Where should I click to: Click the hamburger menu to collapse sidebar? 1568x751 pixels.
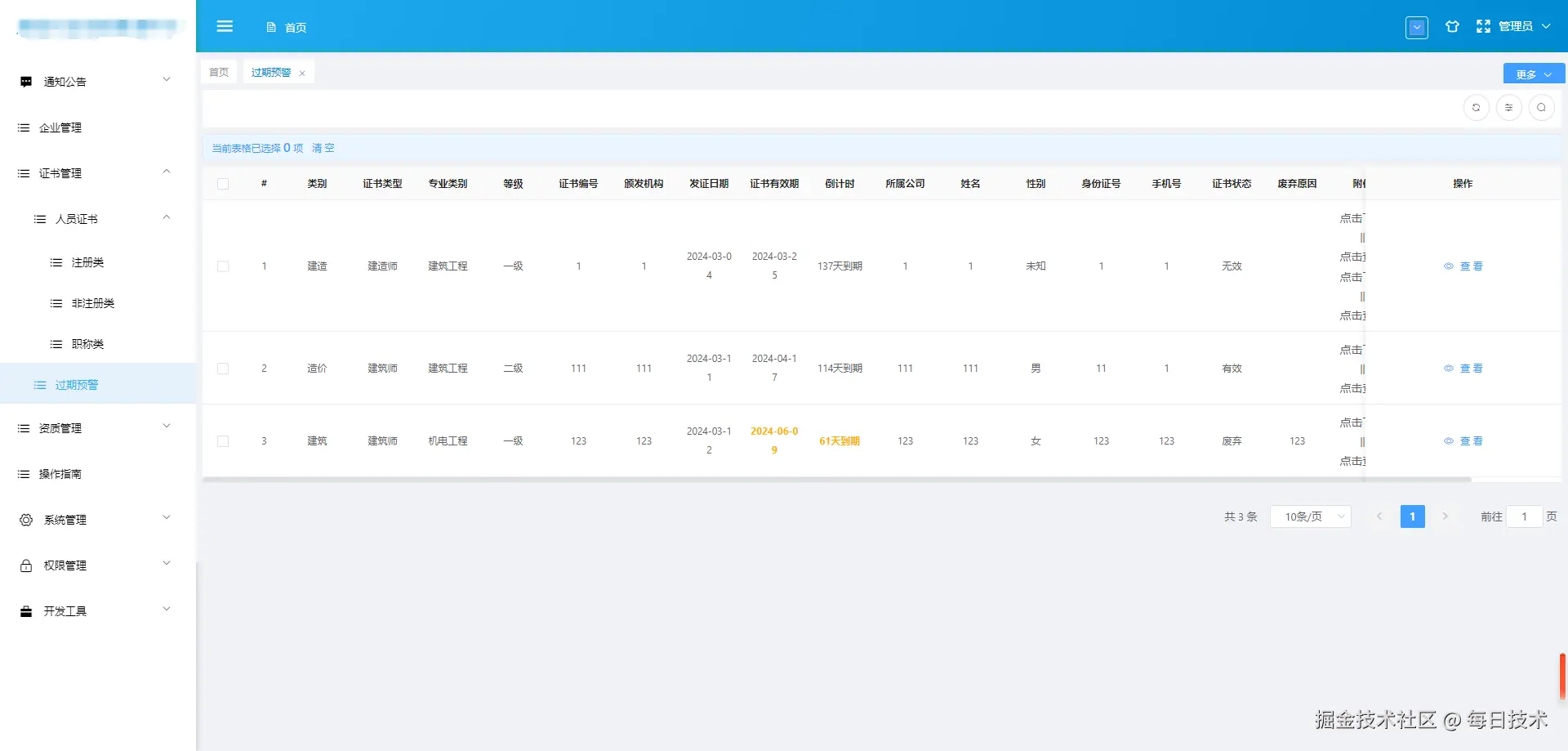click(225, 26)
